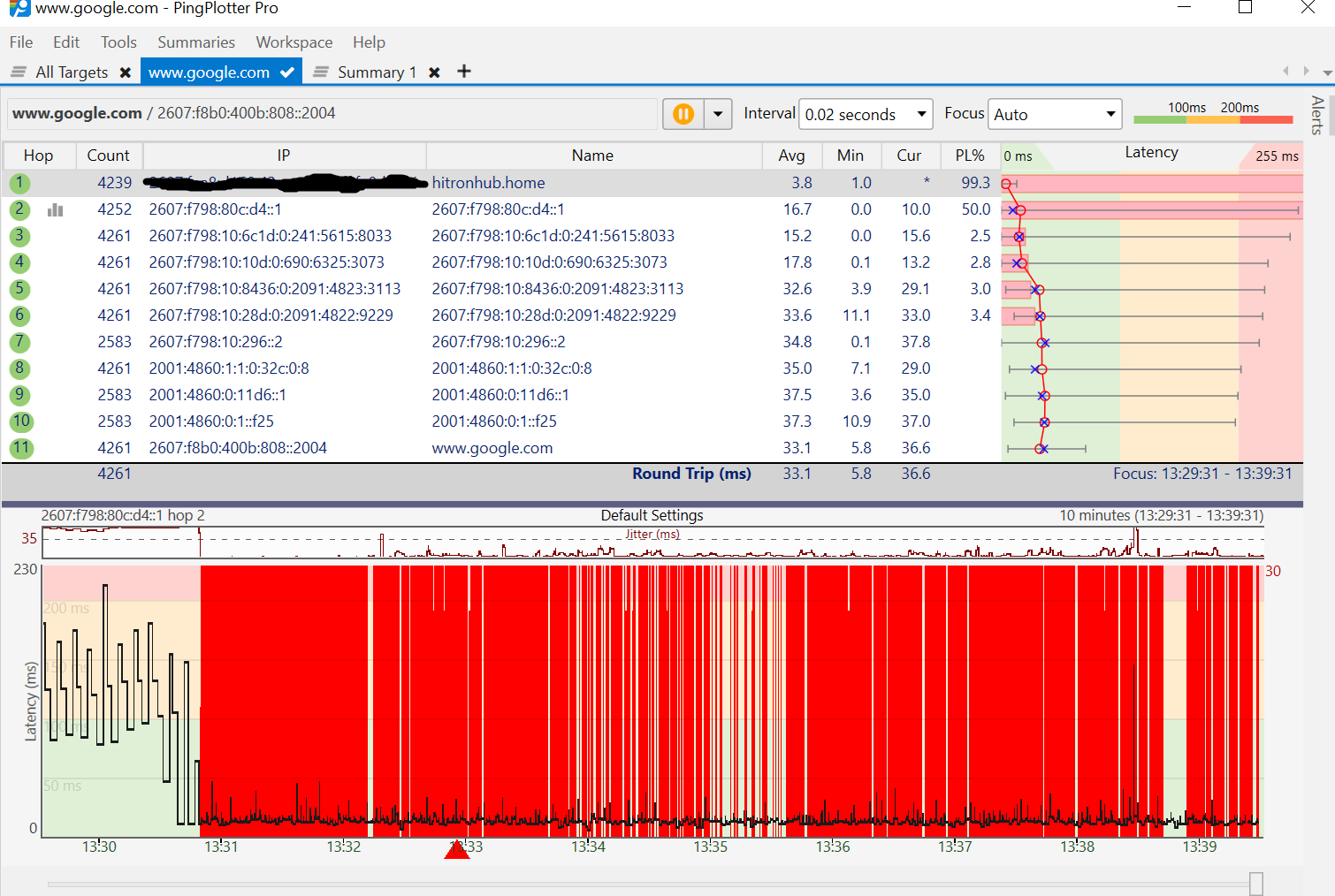Click the Focus: 13:29:31 - 13:39:31 text
Viewport: 1335px width, 896px height.
[x=1202, y=474]
